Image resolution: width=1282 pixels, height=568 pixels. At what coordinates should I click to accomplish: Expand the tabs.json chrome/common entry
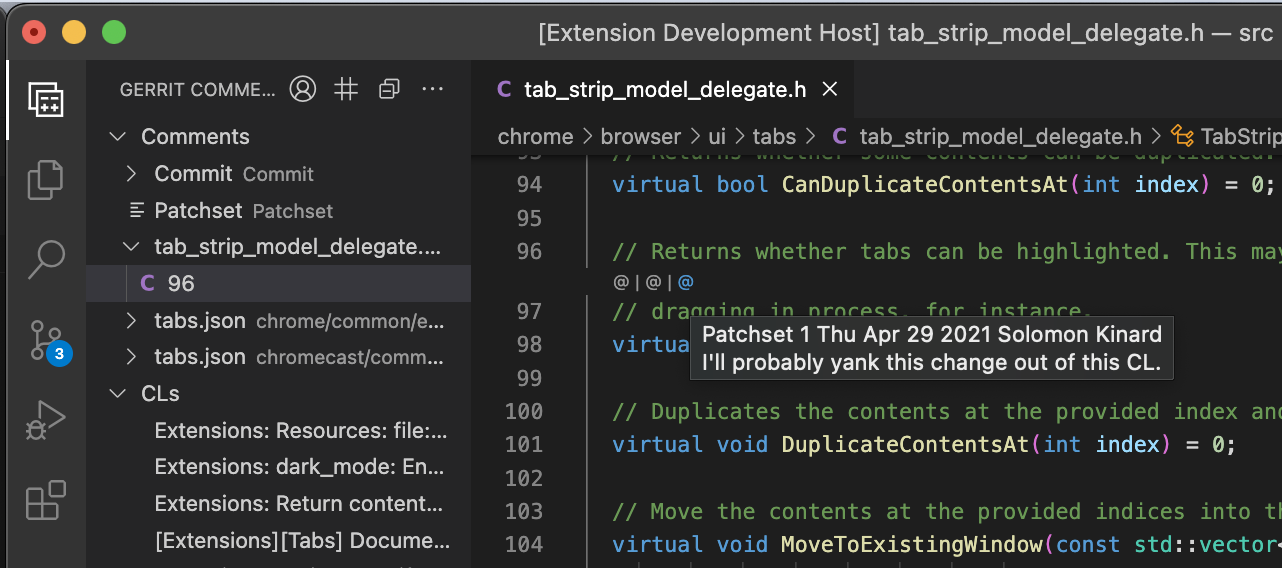132,321
